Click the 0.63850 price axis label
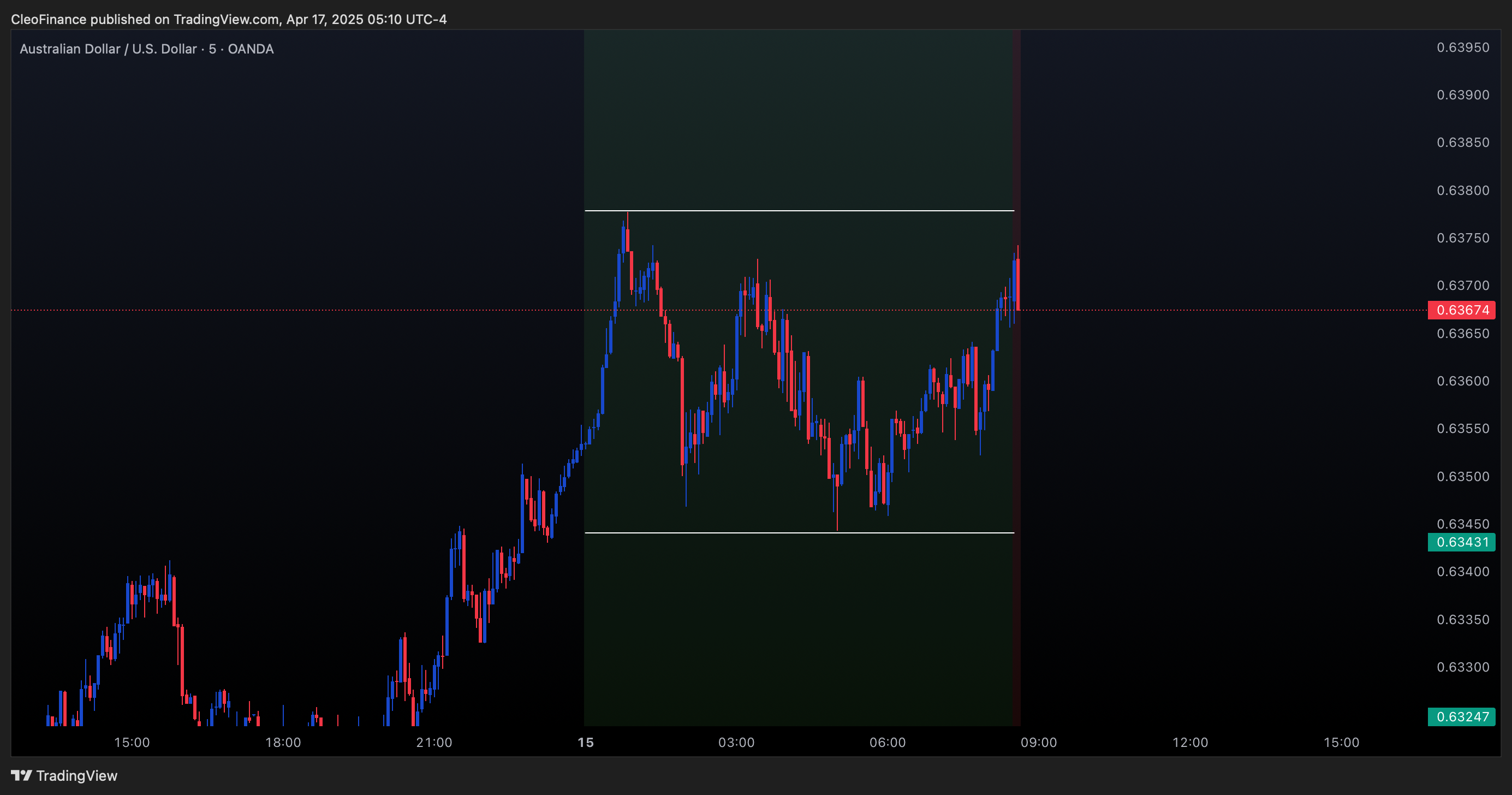 tap(1463, 143)
